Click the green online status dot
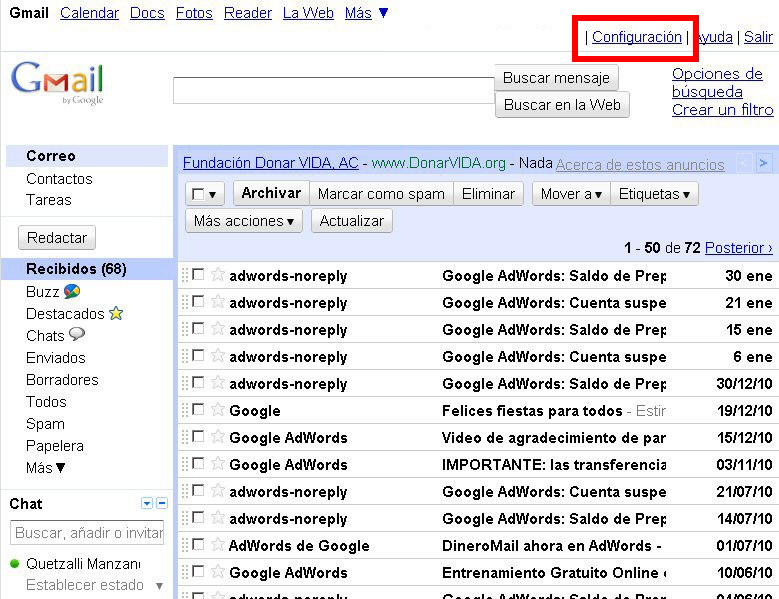Screen dimensions: 779x599 coord(14,563)
